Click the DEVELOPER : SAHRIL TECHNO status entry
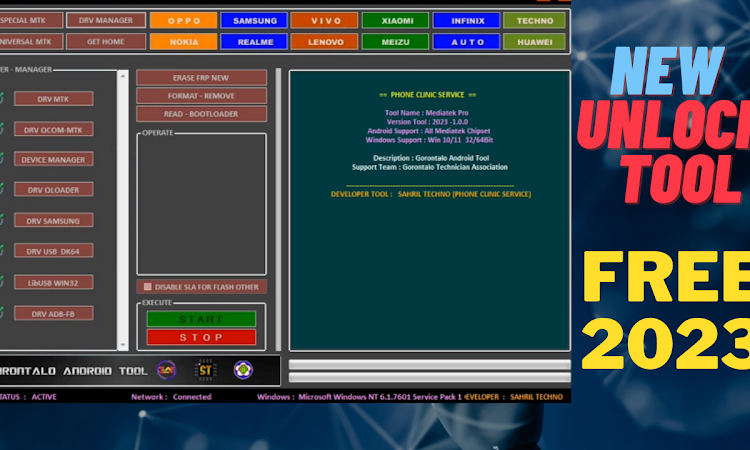Screen dimensions: 750x450 514,396
